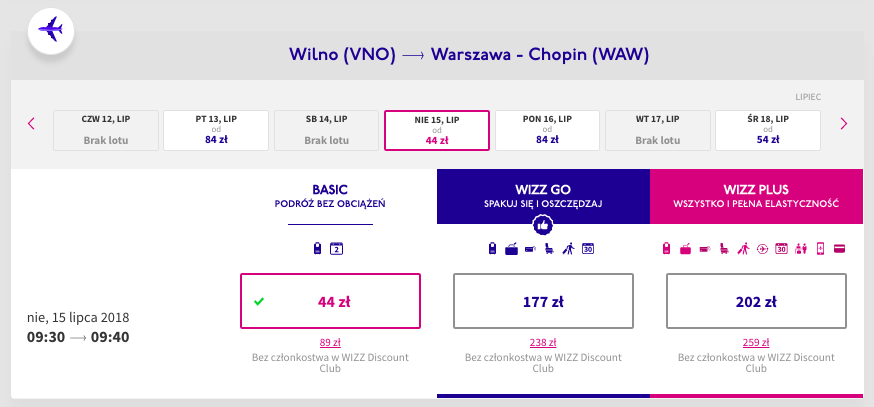Screen dimensions: 874x407
Task: Select the WIZZ Plus 202 zł fare
Action: coord(756,300)
